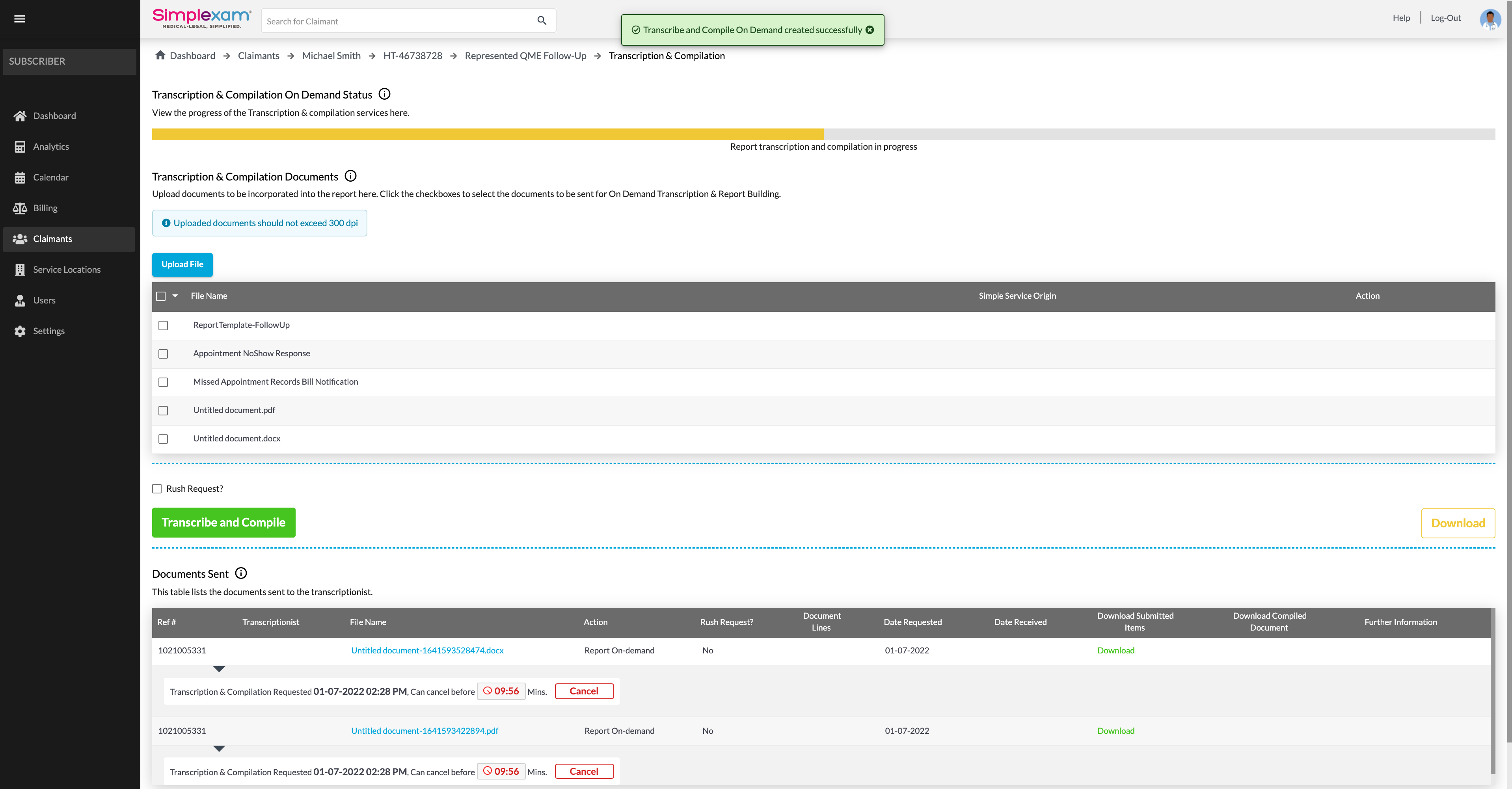Open Untitled document-1641593528474.docx link

427,650
